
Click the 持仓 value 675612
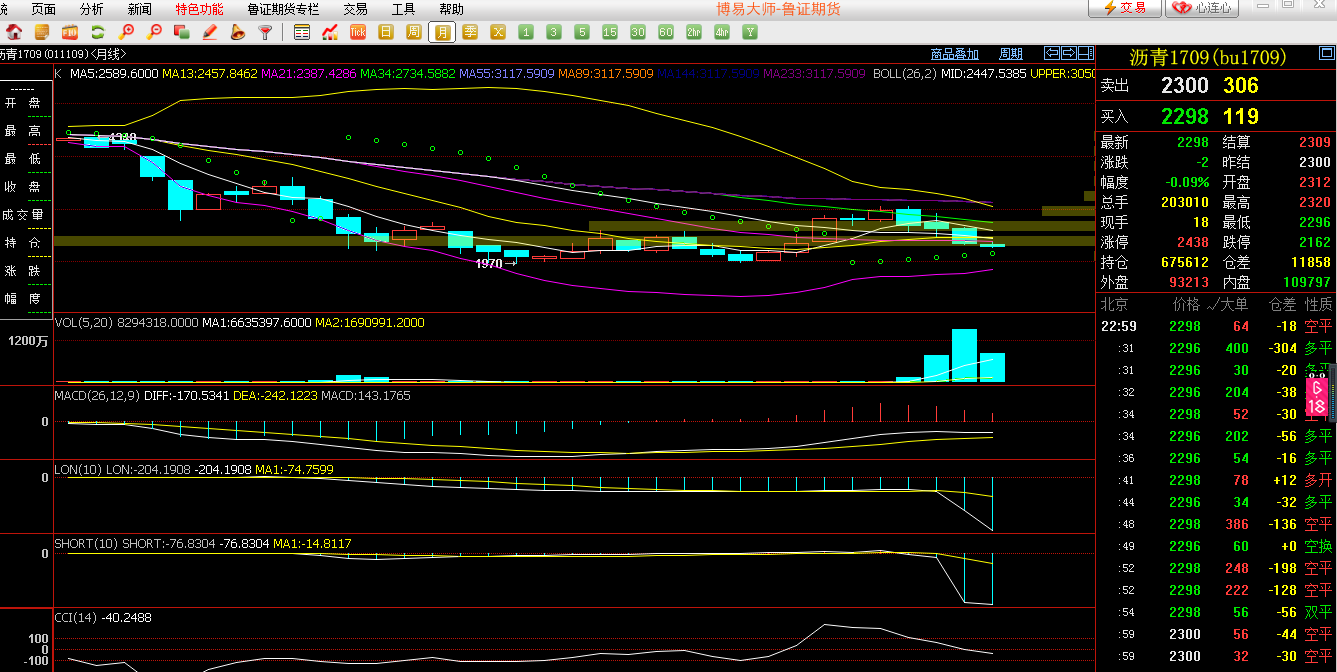[1185, 262]
